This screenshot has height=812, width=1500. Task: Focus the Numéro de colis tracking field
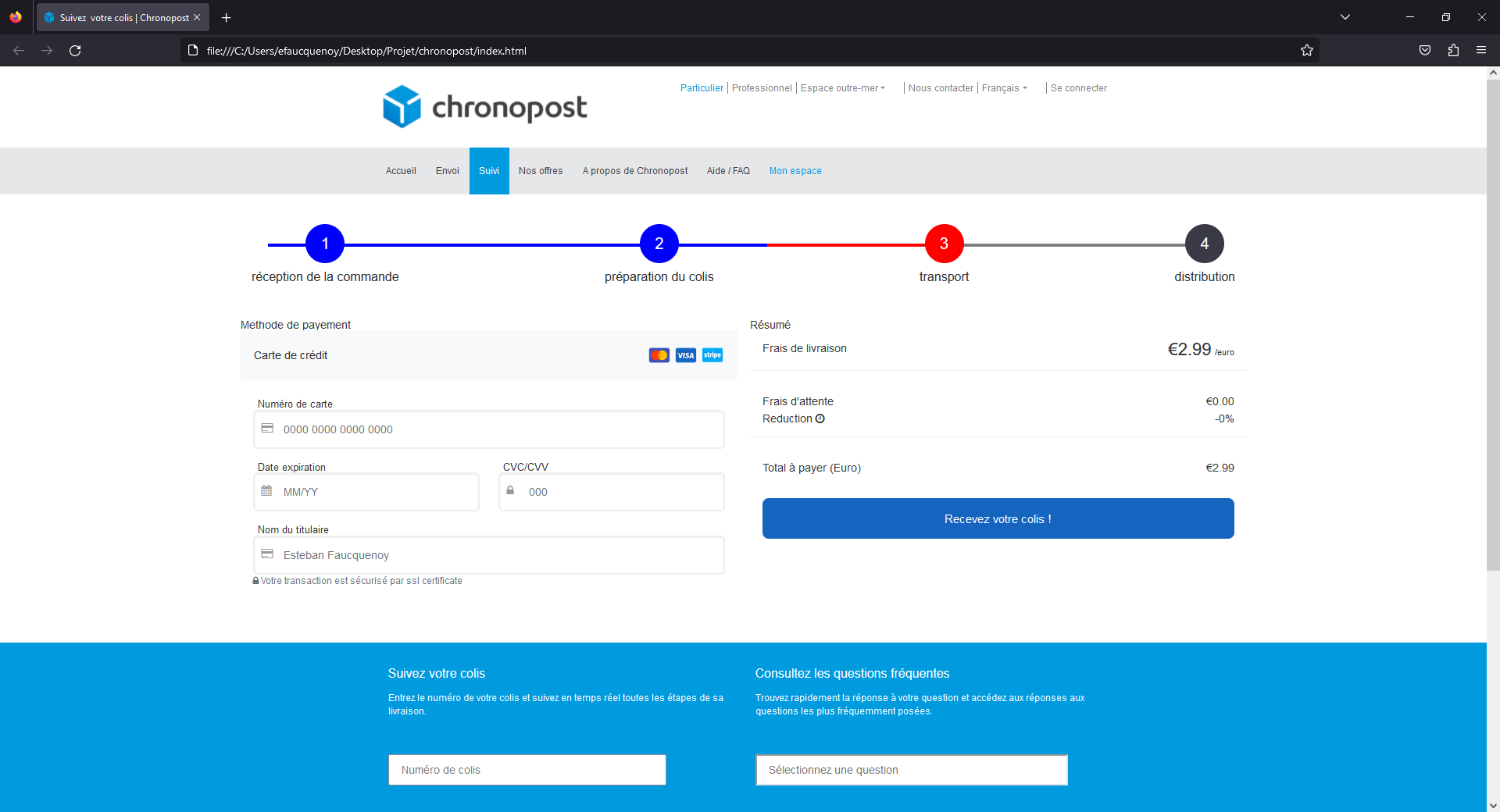coord(527,770)
